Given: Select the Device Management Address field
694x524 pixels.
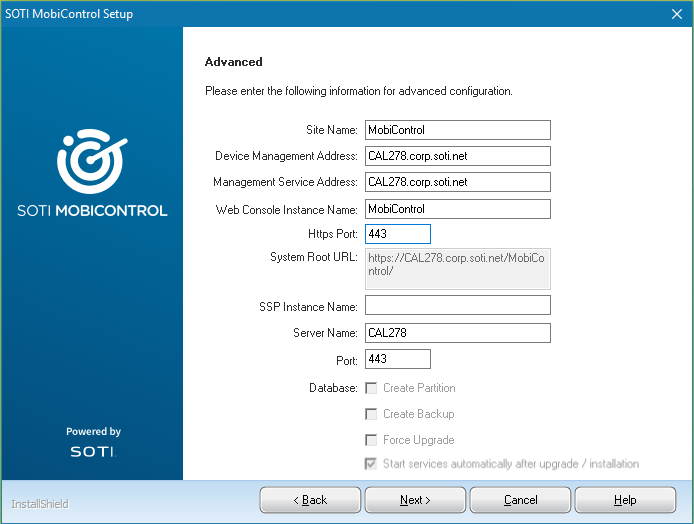Looking at the screenshot, I should (x=457, y=156).
